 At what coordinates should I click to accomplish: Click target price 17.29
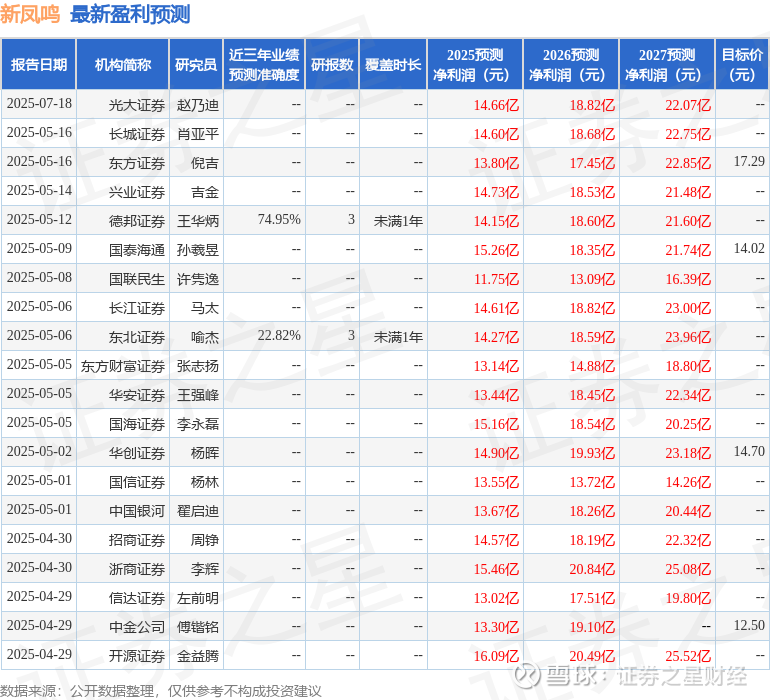pyautogui.click(x=749, y=161)
